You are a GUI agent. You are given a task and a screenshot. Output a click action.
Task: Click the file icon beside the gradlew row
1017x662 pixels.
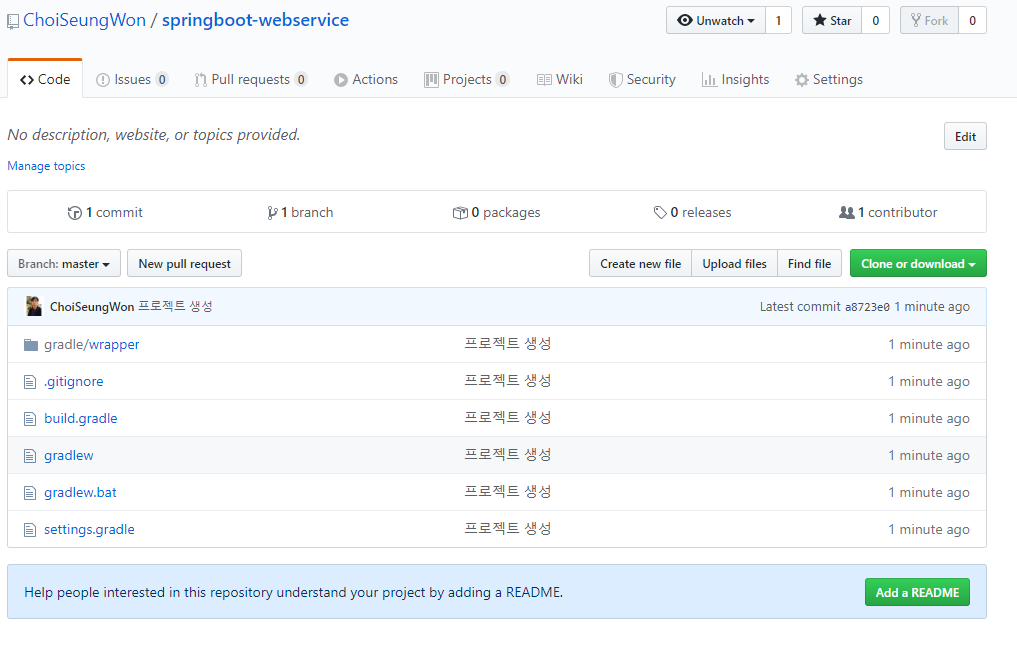(30, 456)
